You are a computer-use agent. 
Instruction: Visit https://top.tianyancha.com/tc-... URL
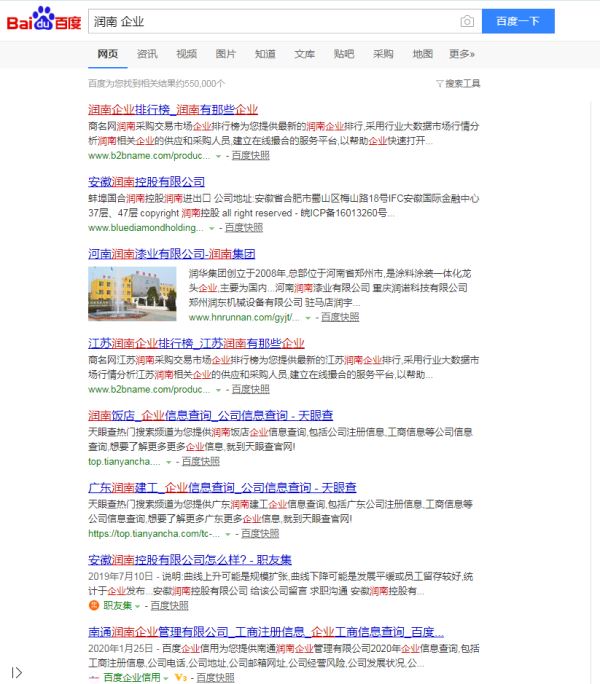(x=154, y=534)
